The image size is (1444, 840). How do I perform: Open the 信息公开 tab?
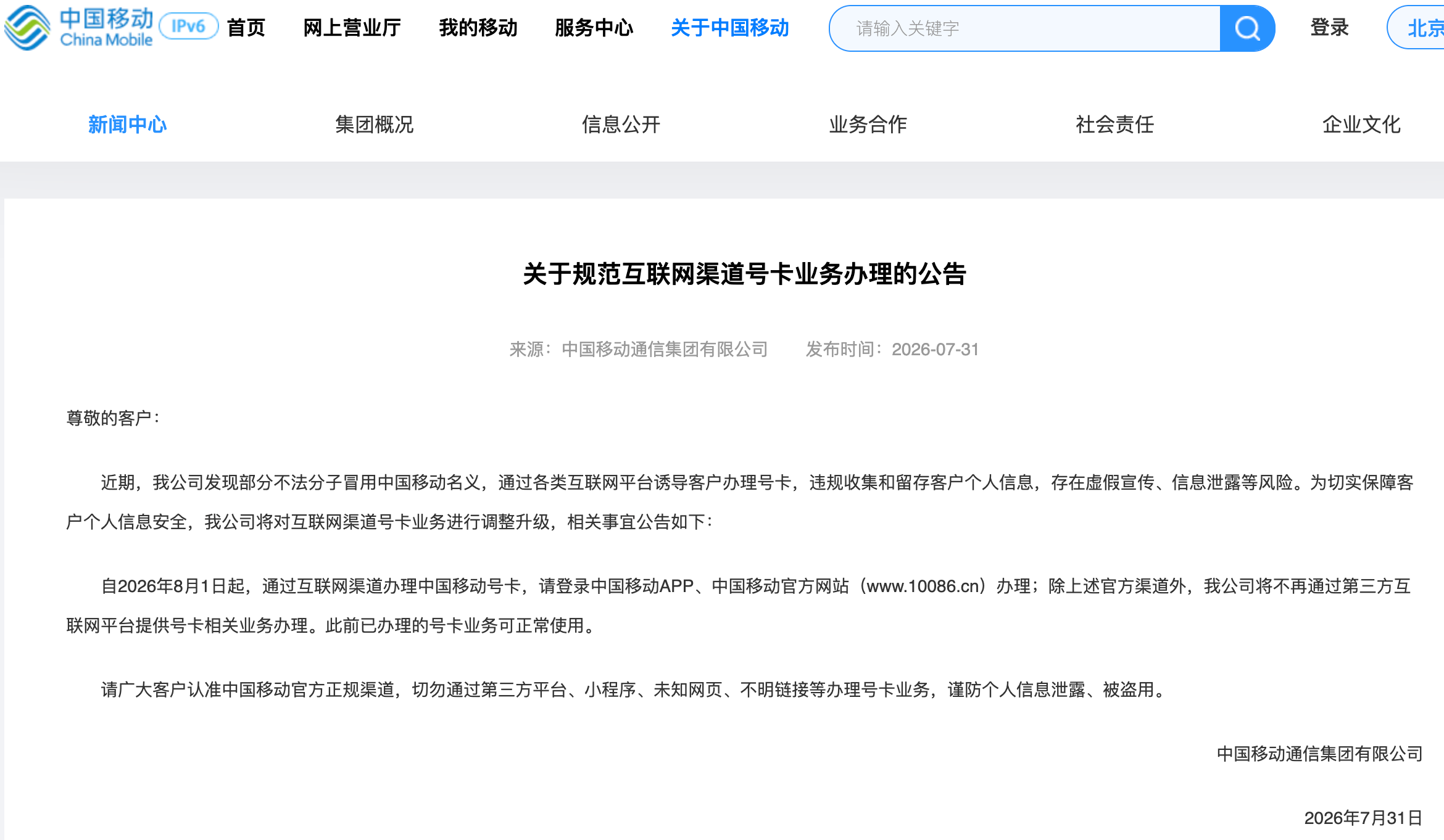point(621,125)
